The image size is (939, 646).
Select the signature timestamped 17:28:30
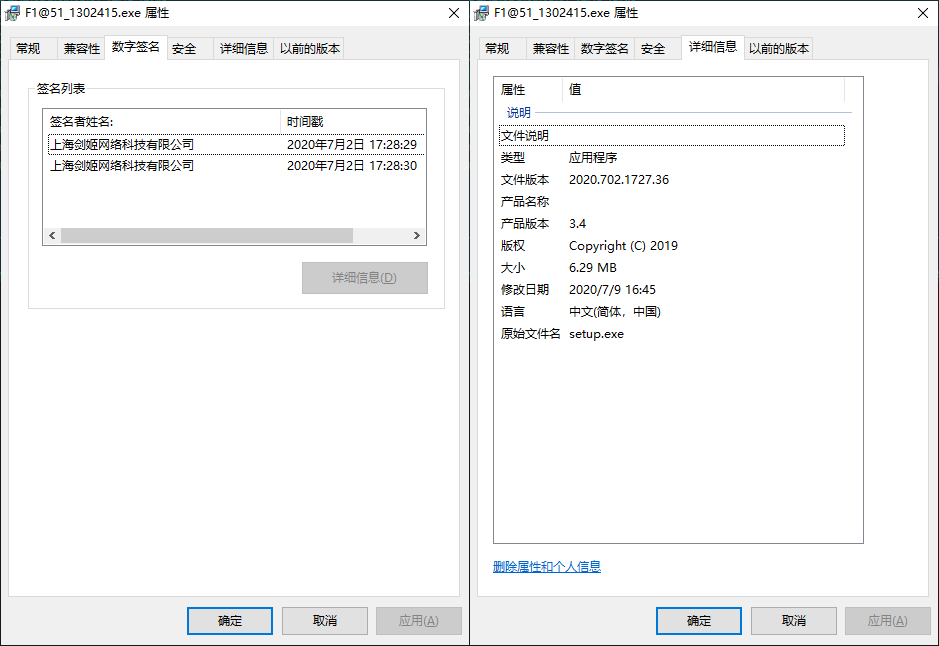tap(200, 165)
